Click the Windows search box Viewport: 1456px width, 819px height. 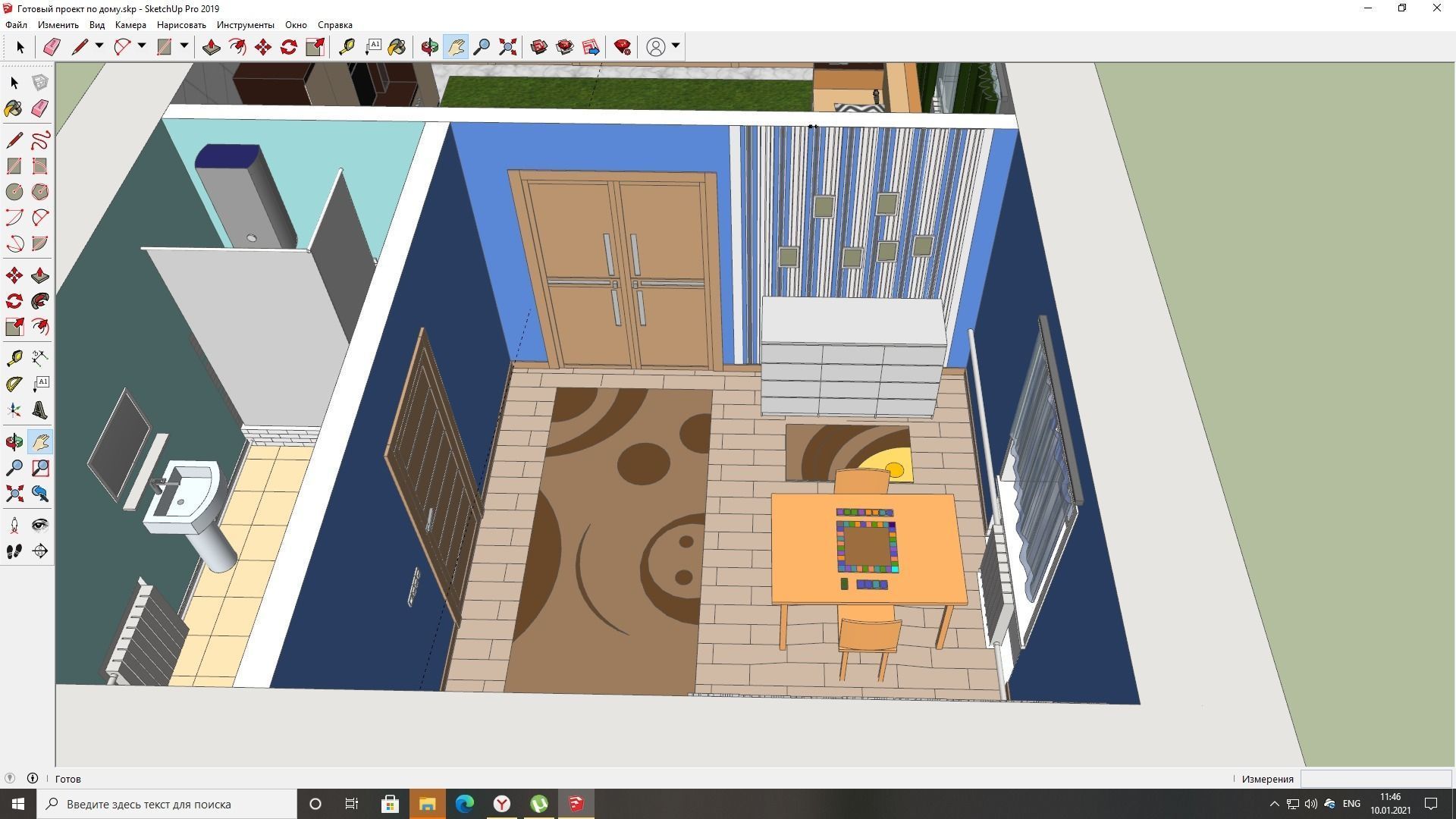167,804
